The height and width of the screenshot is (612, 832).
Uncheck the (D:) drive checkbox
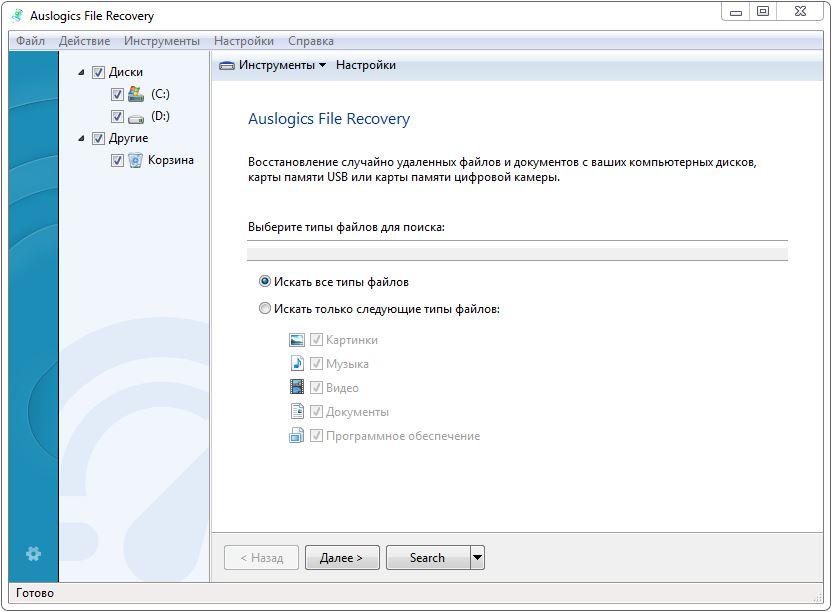(x=117, y=116)
